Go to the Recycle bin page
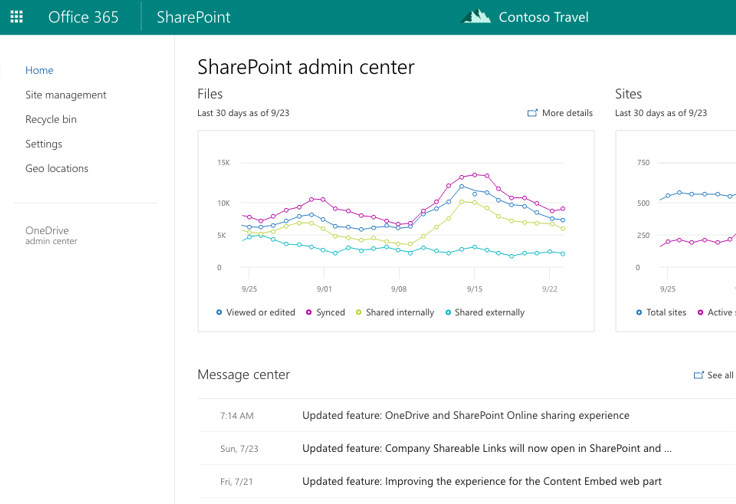The width and height of the screenshot is (736, 504). click(x=51, y=120)
